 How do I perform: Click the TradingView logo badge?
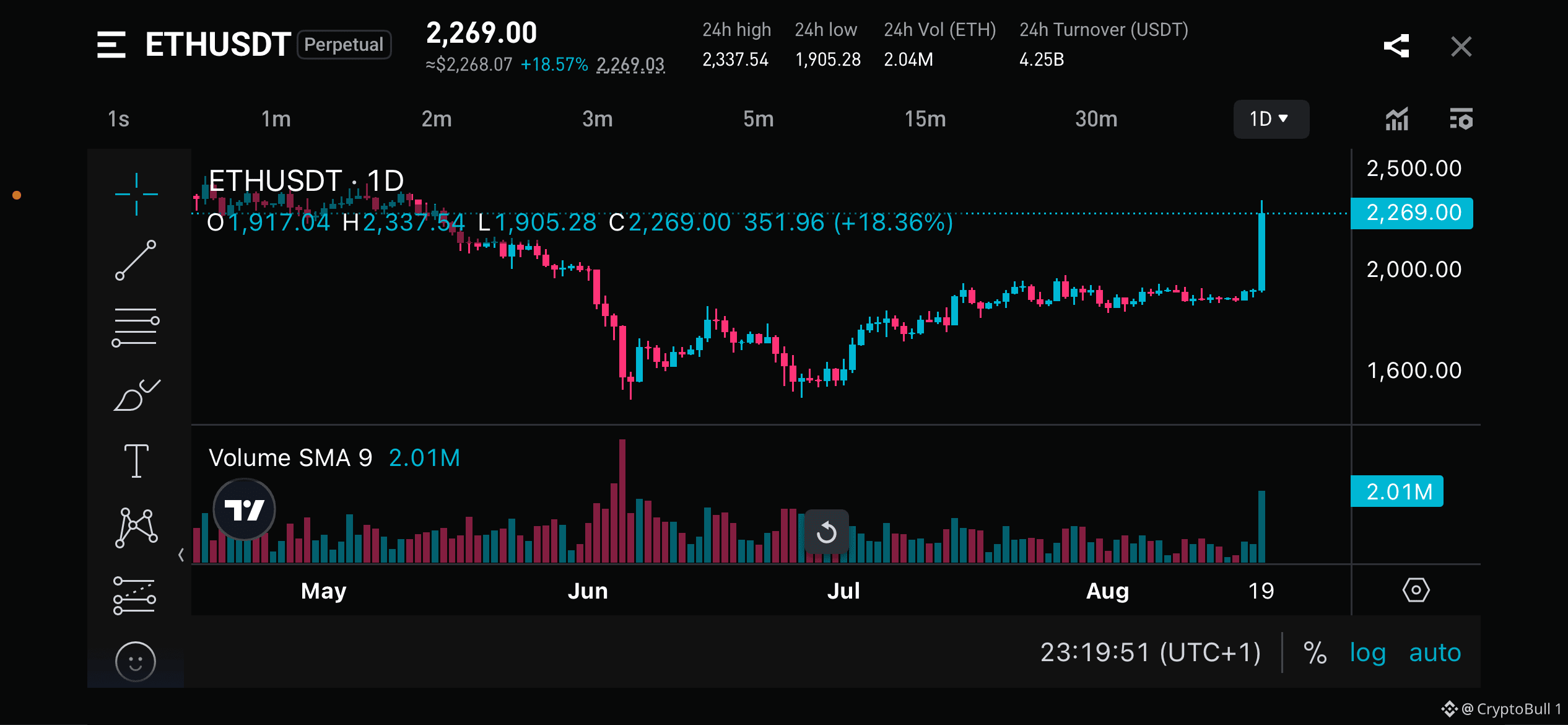click(244, 510)
